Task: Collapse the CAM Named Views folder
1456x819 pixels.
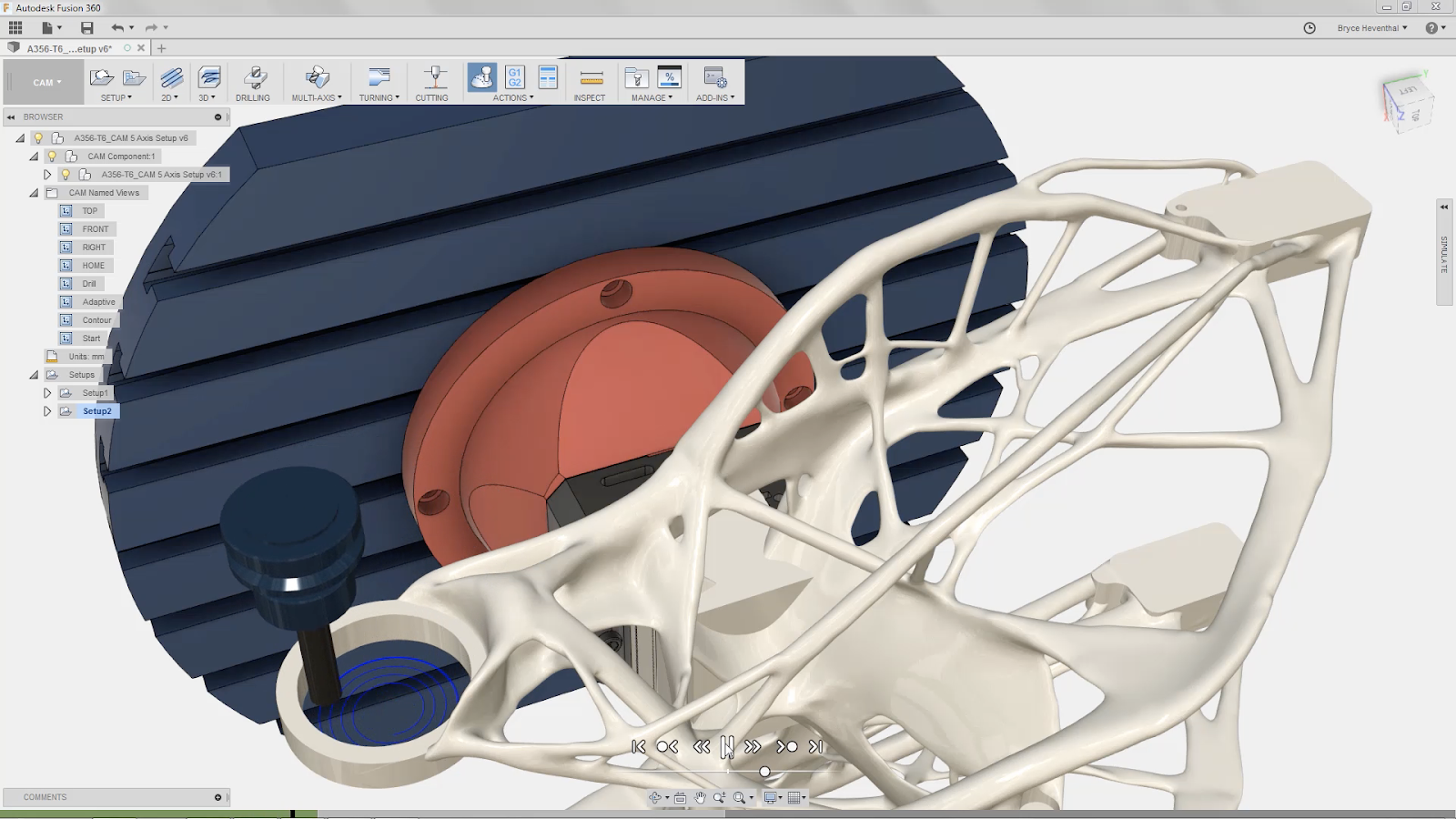Action: pos(34,193)
